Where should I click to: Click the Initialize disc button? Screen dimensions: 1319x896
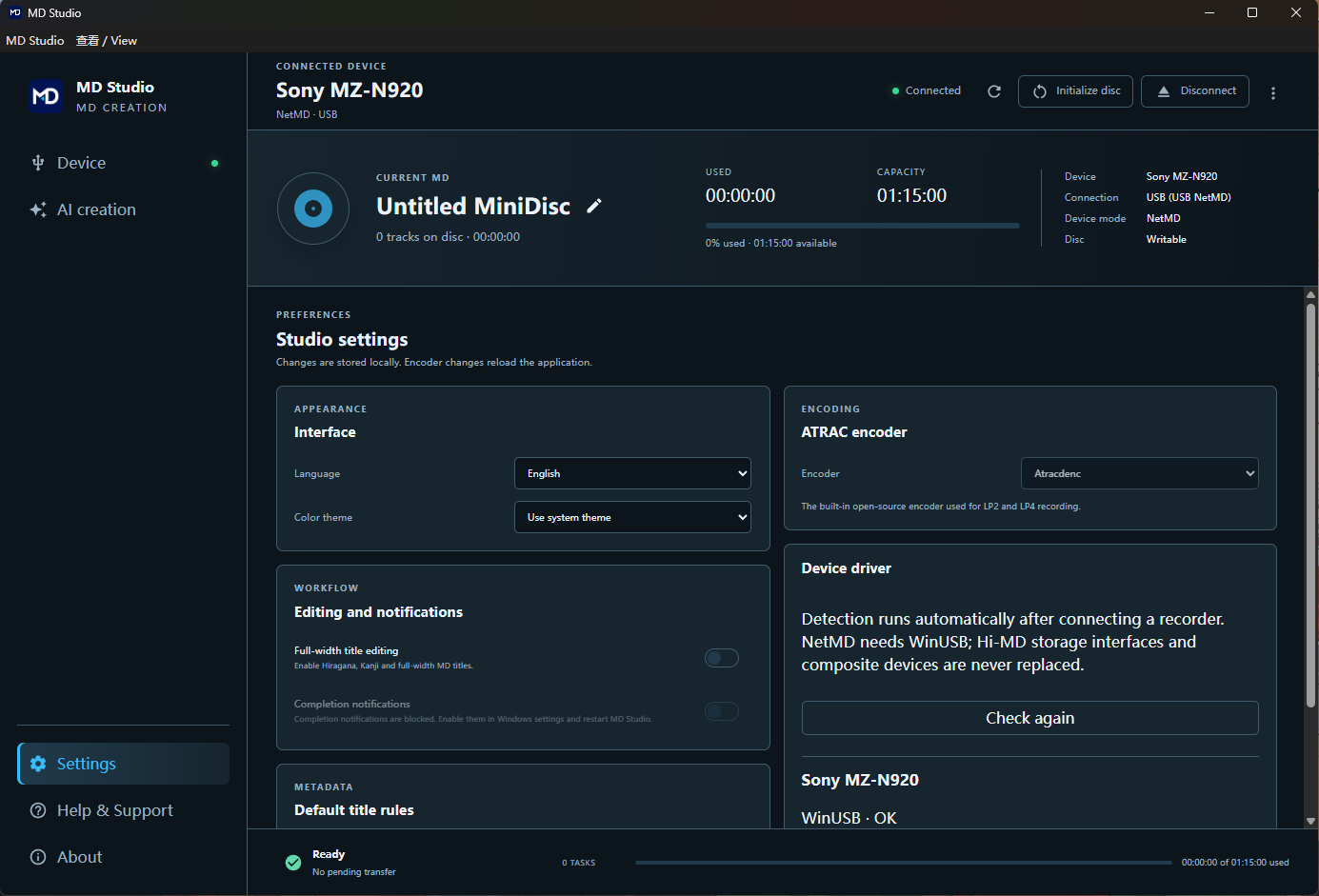point(1075,91)
